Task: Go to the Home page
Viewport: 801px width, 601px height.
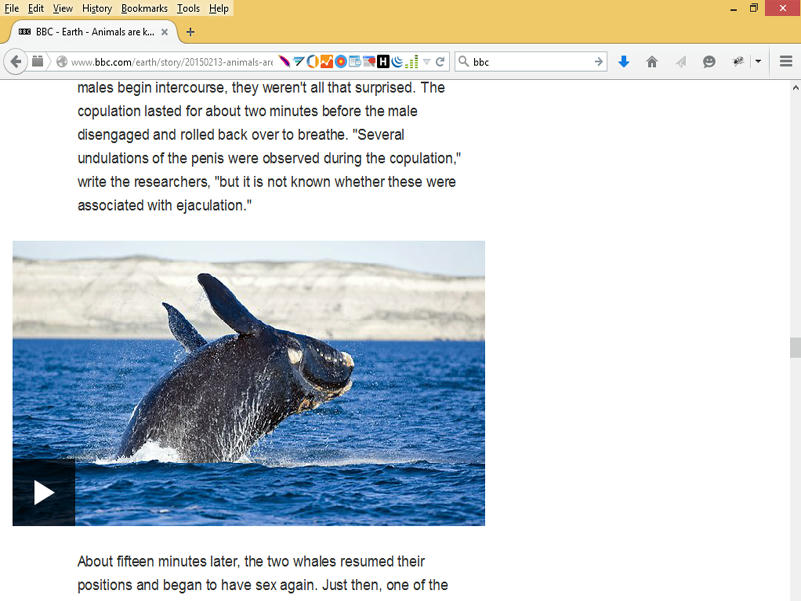Action: [652, 62]
